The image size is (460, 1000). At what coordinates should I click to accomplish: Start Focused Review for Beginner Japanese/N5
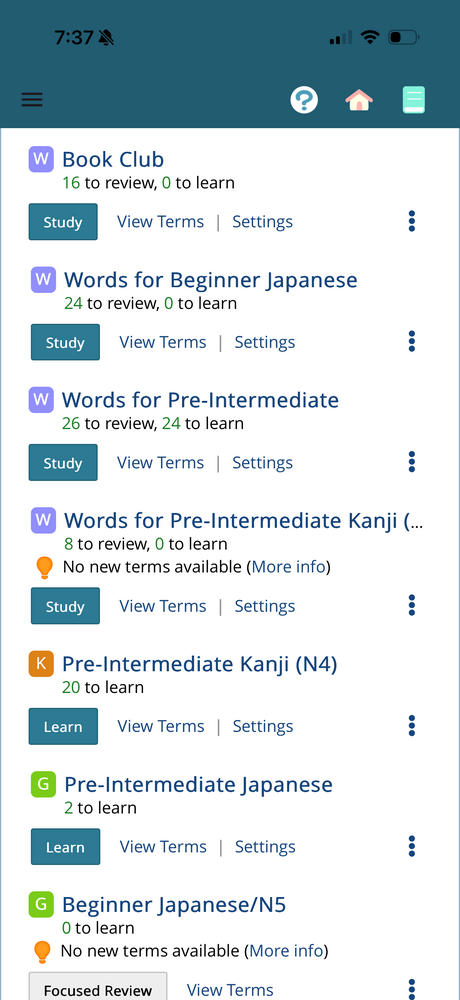(x=98, y=987)
